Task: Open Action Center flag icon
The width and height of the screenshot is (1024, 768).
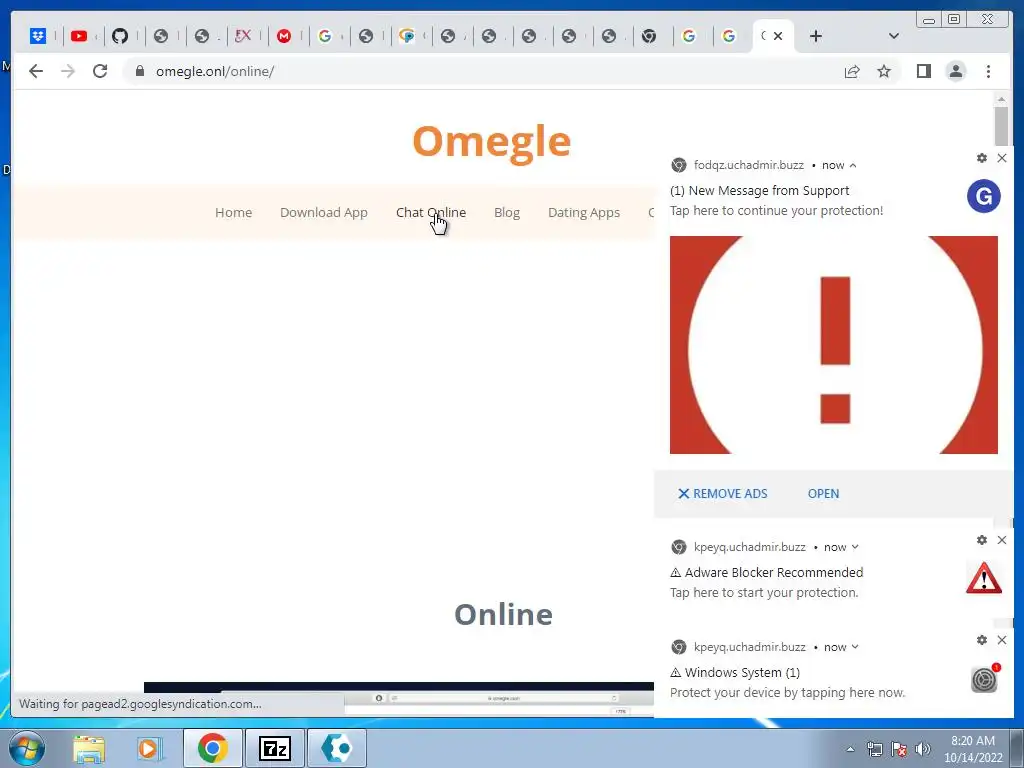Action: 899,749
